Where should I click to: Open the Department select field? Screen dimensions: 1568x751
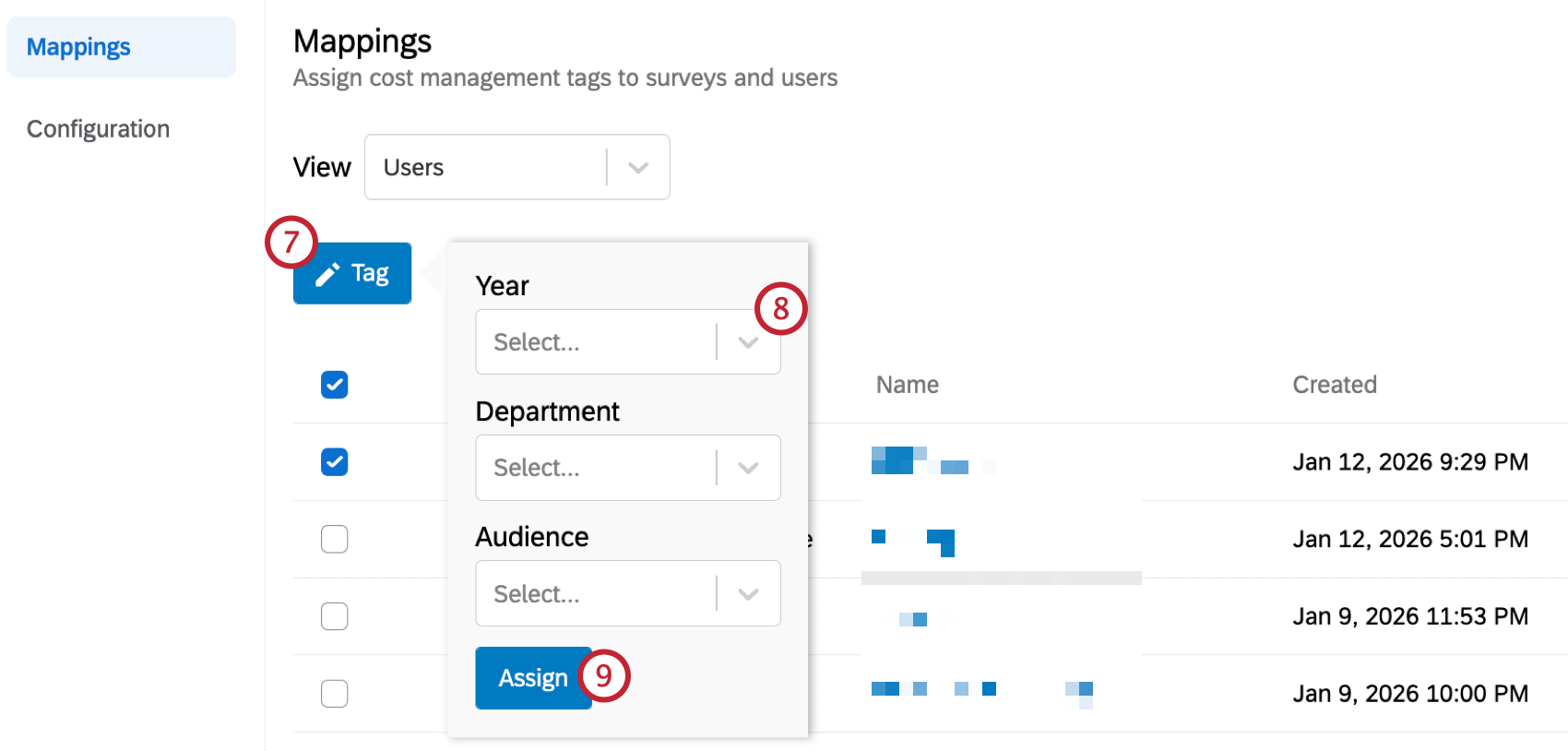pyautogui.click(x=595, y=468)
